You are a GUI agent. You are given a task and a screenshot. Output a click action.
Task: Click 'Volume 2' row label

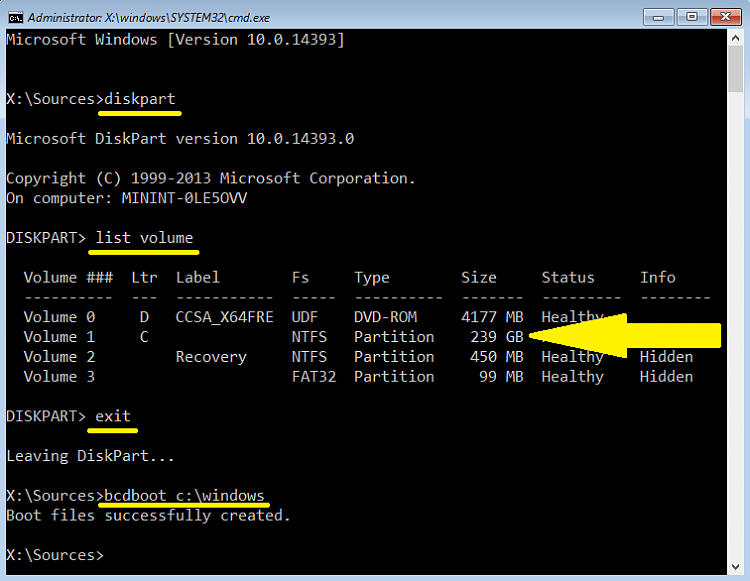point(59,357)
